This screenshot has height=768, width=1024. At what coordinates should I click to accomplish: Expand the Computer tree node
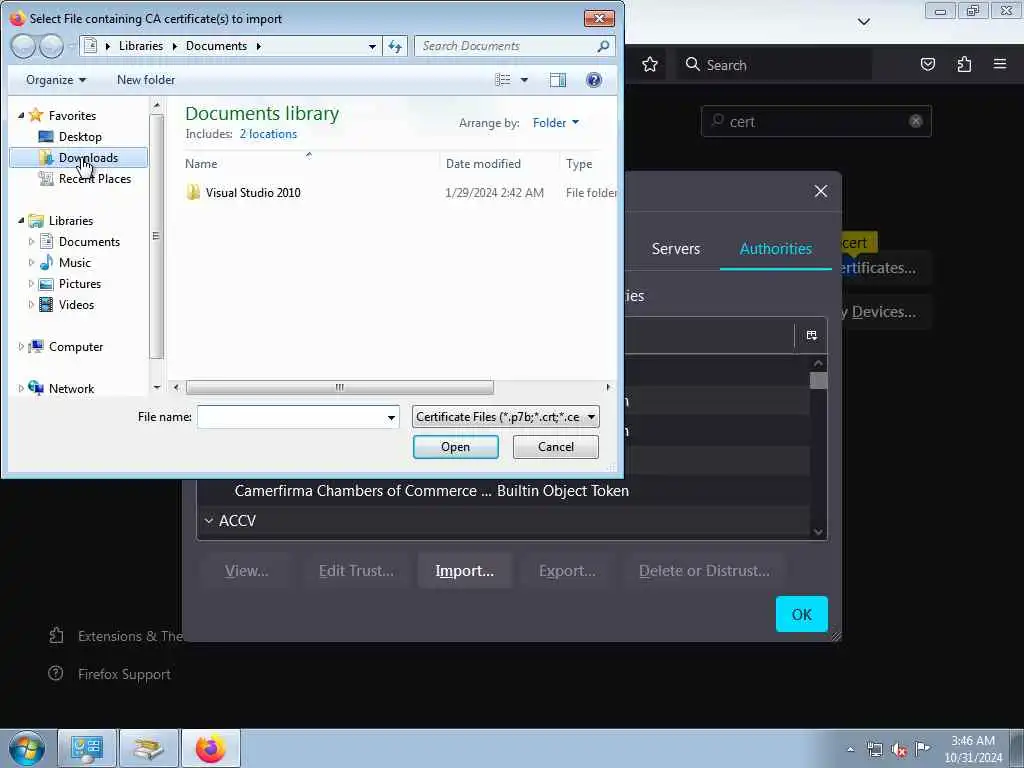(21, 347)
